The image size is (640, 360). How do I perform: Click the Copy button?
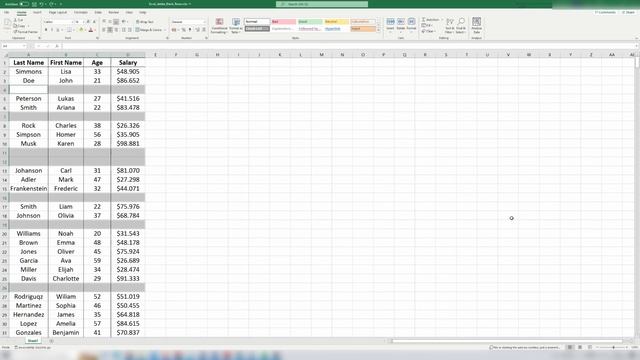[x=20, y=26]
